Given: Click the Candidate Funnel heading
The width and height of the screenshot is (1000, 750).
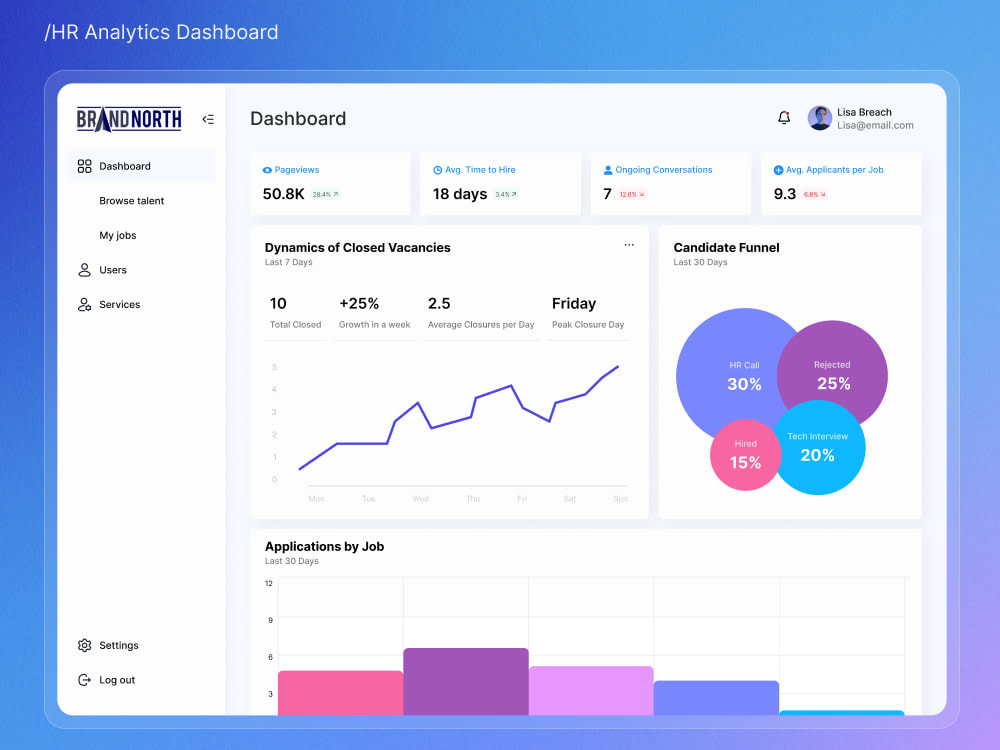Looking at the screenshot, I should coord(726,247).
